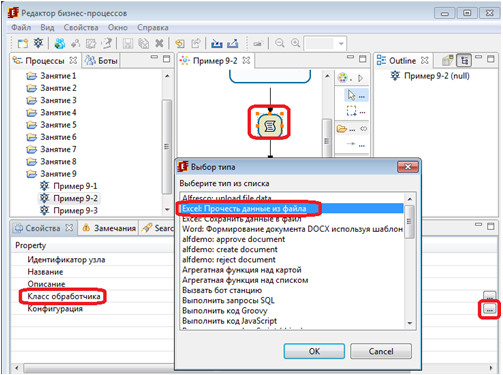Screen dimensions: 503x375
Task: Click the zoom out magnifier icon
Action: tap(280, 43)
